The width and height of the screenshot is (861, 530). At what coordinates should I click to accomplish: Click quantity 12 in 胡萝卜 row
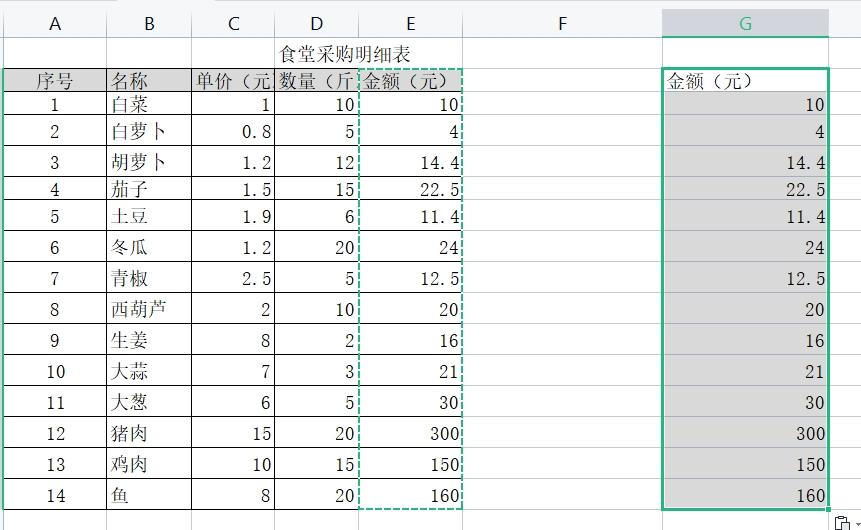317,161
